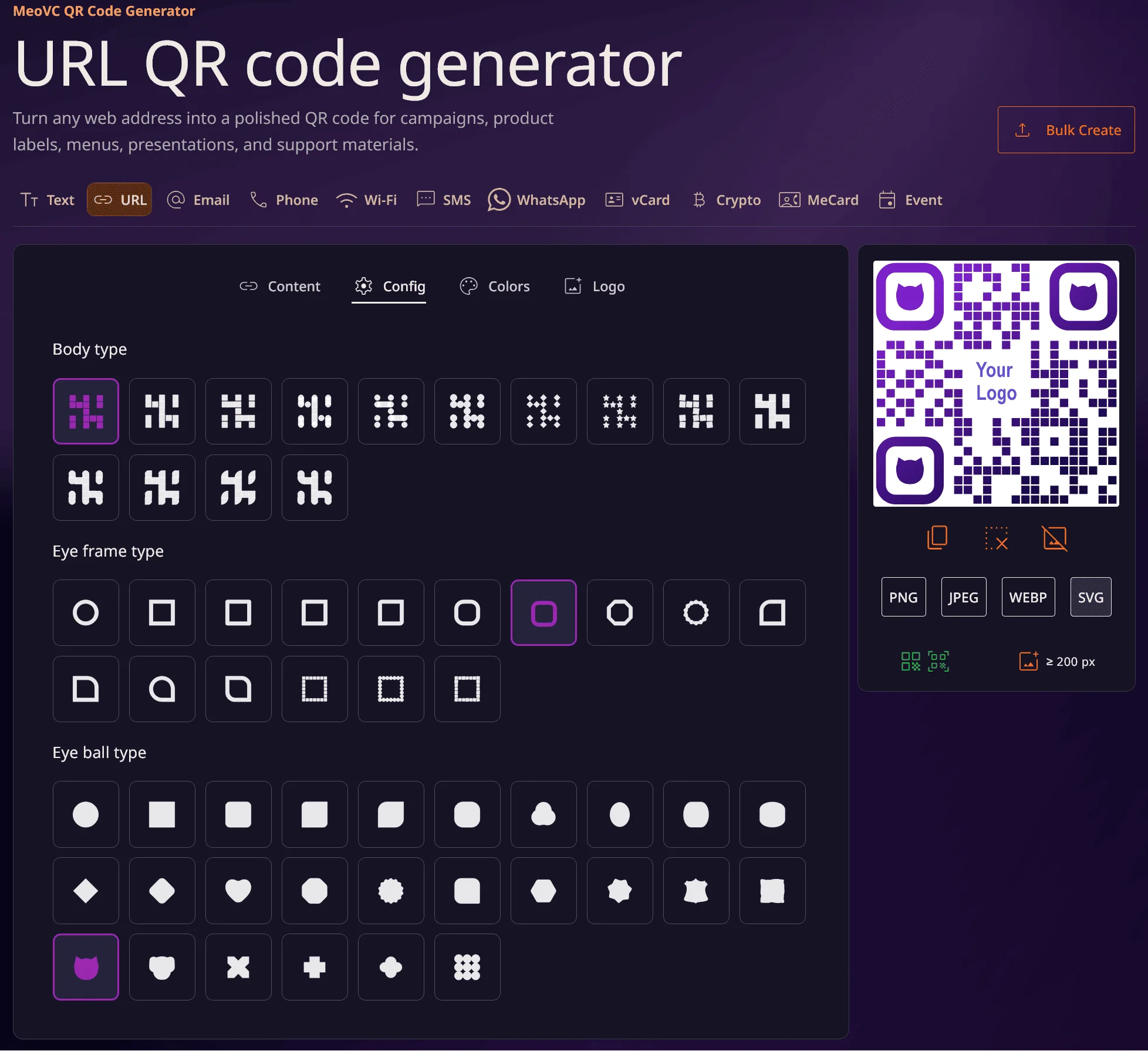Pick the cat head eye ball type
The image size is (1148, 1051).
click(86, 967)
